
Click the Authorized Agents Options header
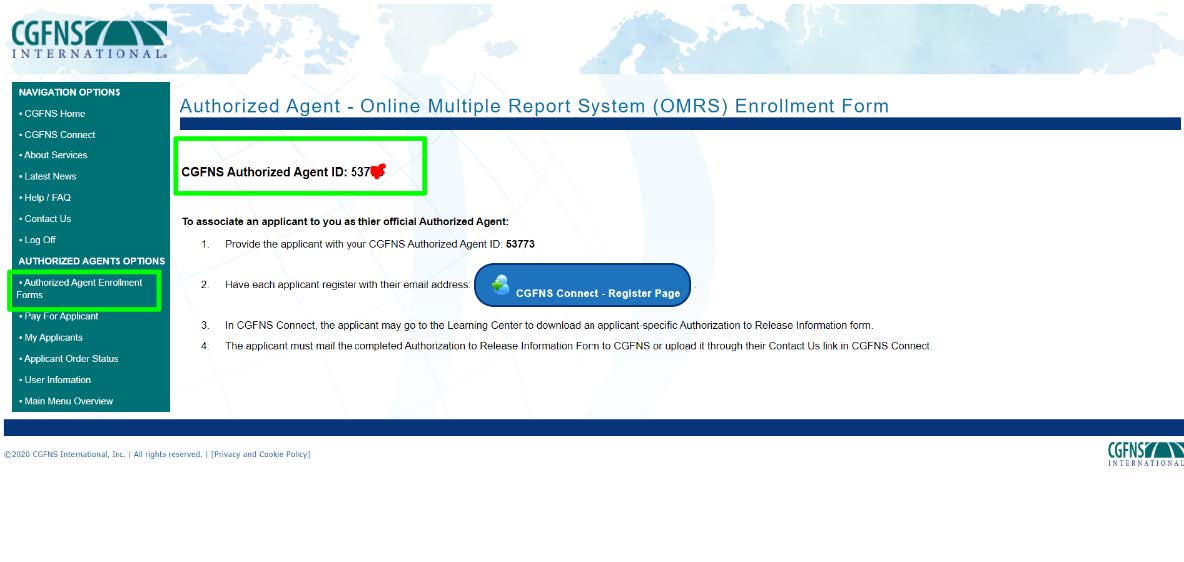point(91,261)
